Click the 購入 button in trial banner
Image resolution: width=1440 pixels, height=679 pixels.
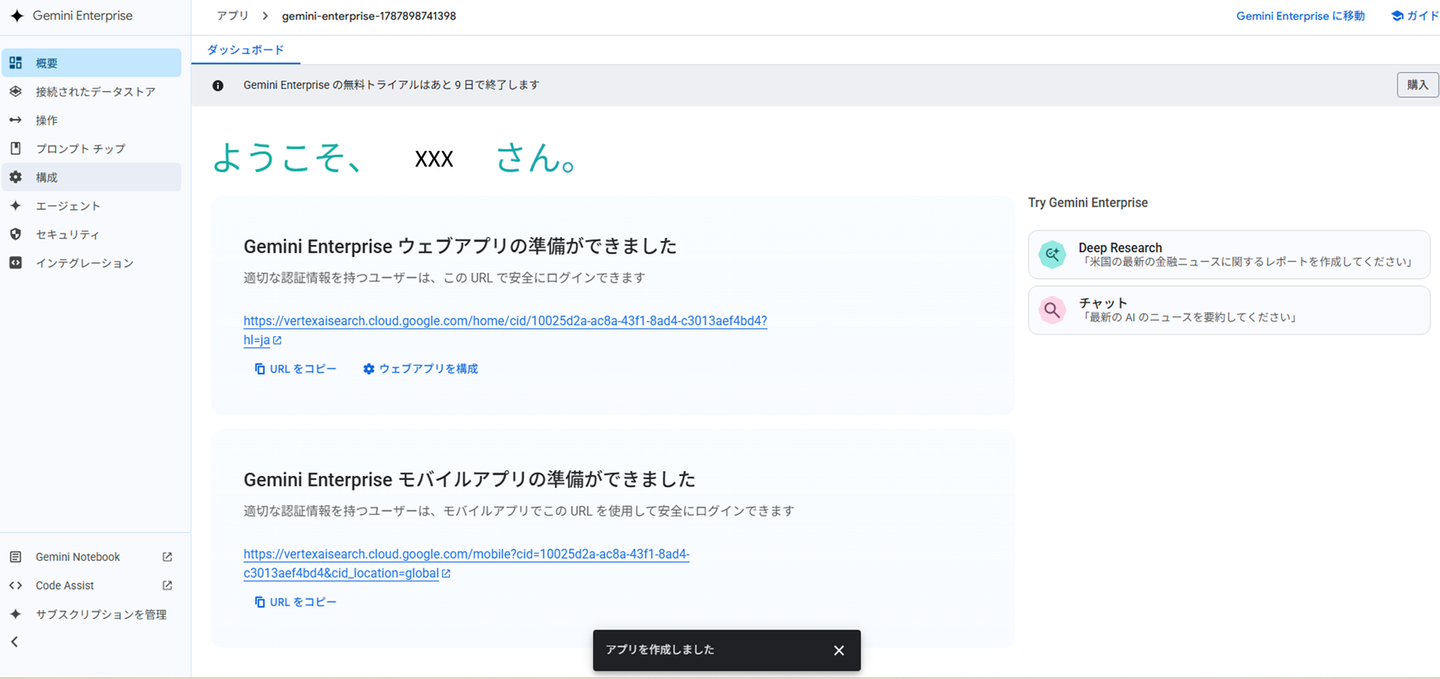click(x=1418, y=85)
